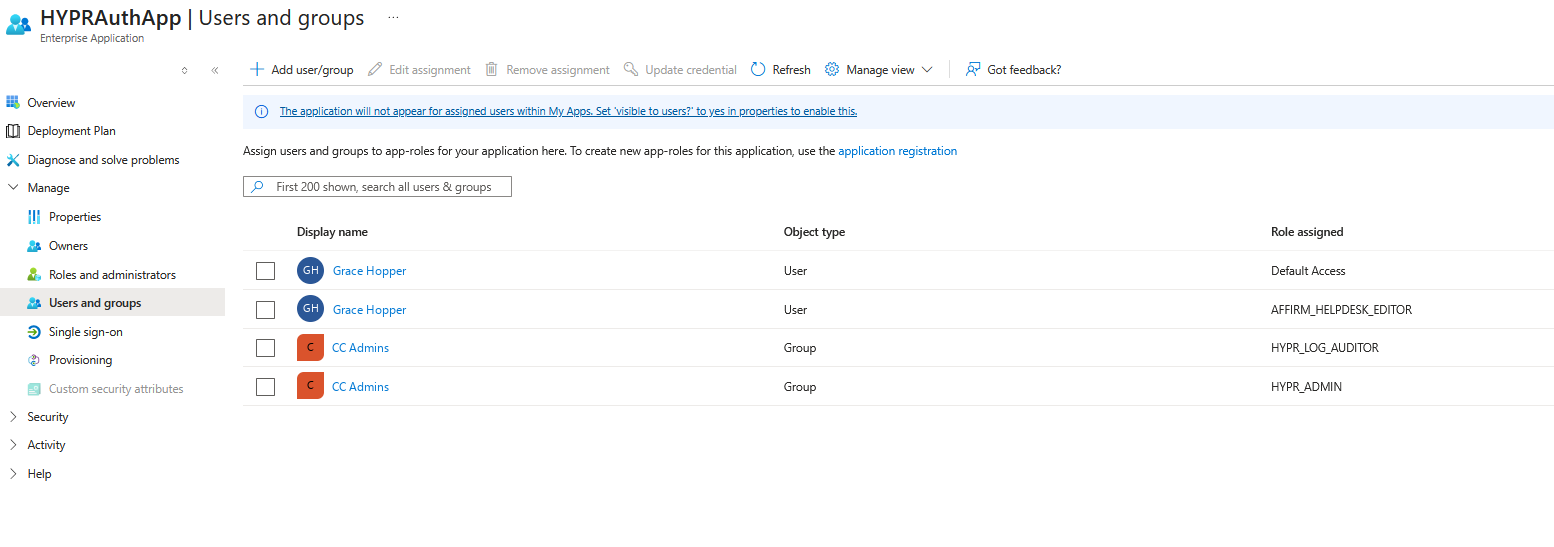Open Grace Hopper link with Default Access
The width and height of the screenshot is (1554, 547).
pos(369,271)
